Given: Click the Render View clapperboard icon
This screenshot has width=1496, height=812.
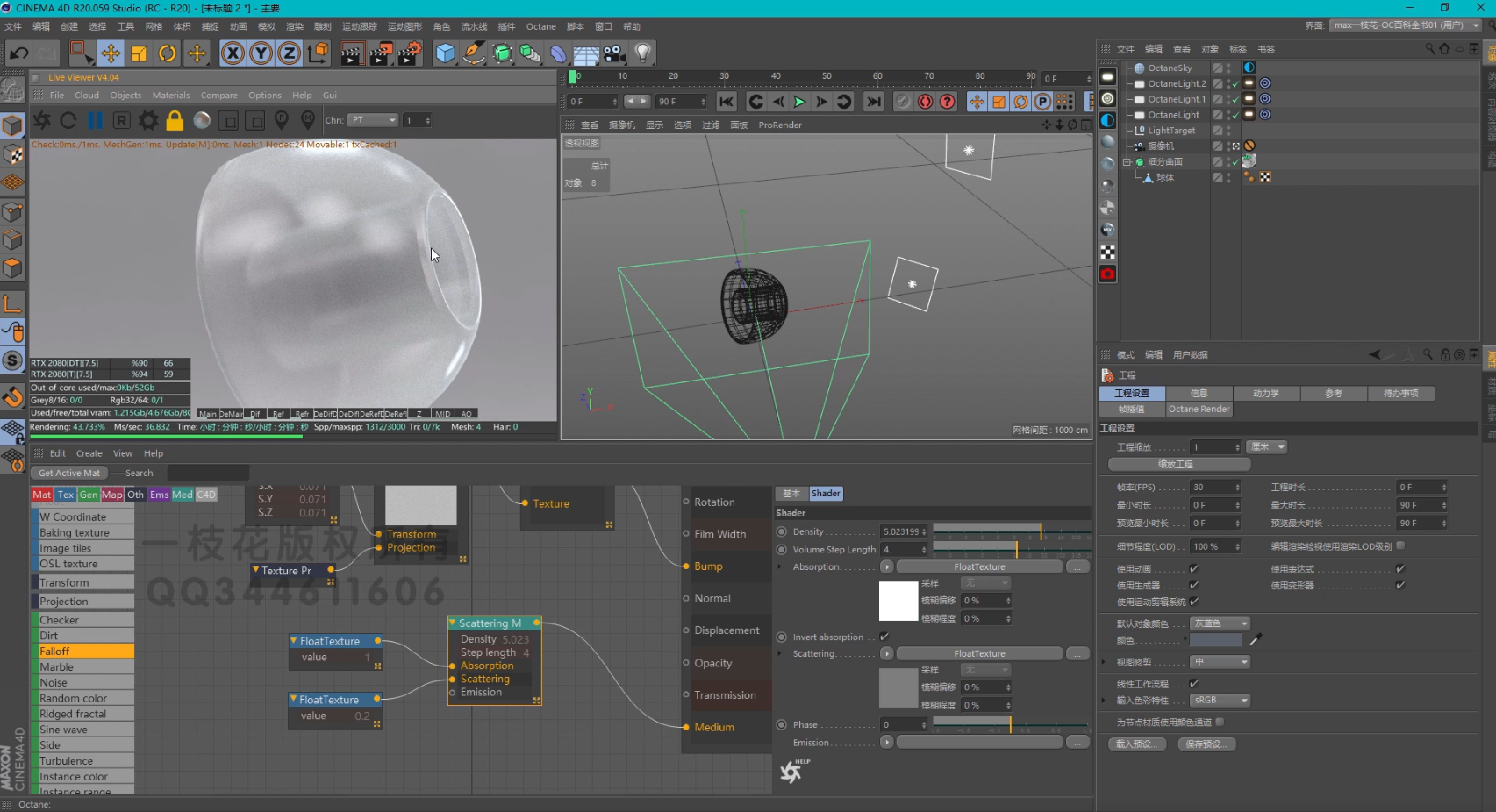Looking at the screenshot, I should [x=351, y=53].
